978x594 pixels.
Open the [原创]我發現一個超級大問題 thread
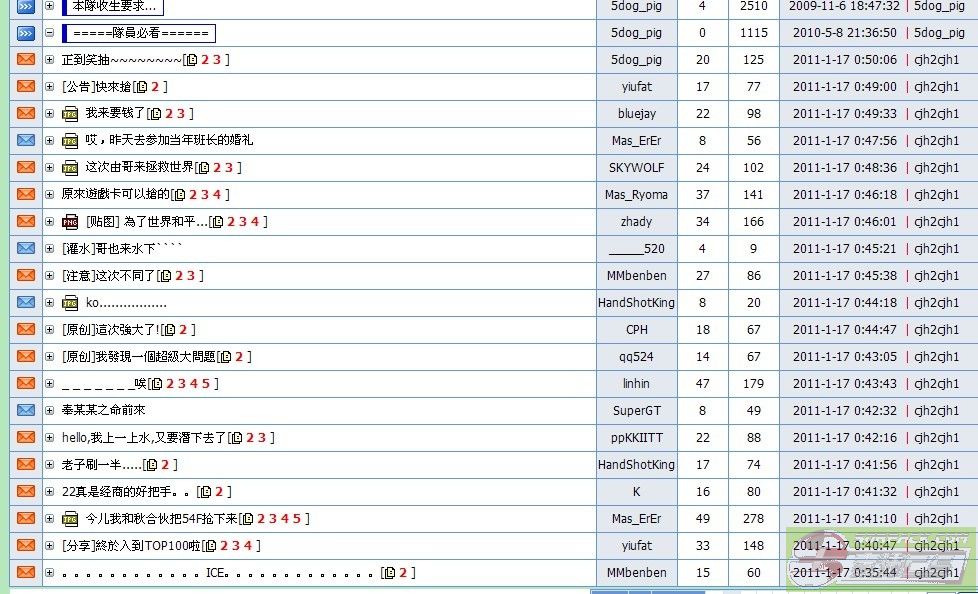point(138,356)
